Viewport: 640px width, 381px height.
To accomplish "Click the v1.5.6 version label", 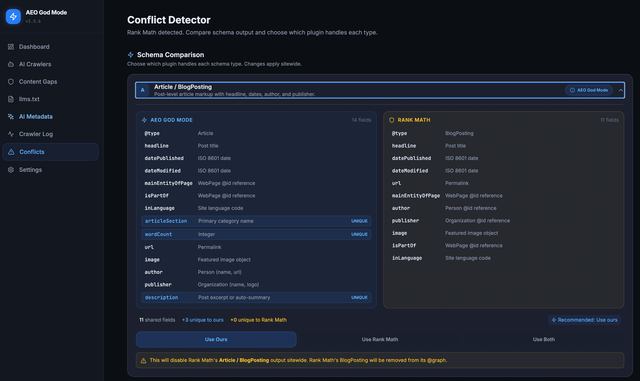I will (33, 21).
